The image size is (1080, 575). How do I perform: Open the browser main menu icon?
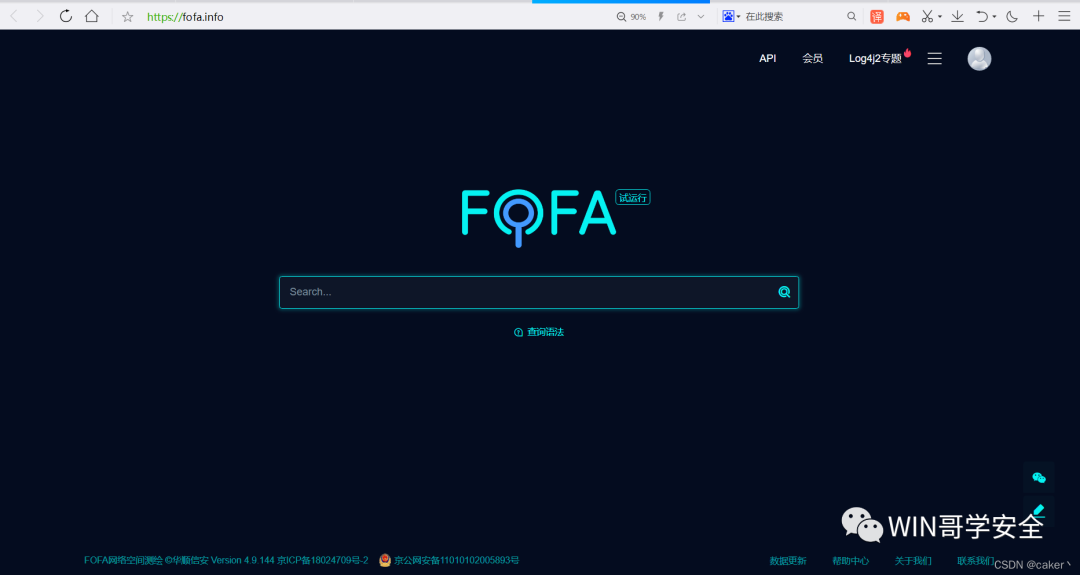1064,16
